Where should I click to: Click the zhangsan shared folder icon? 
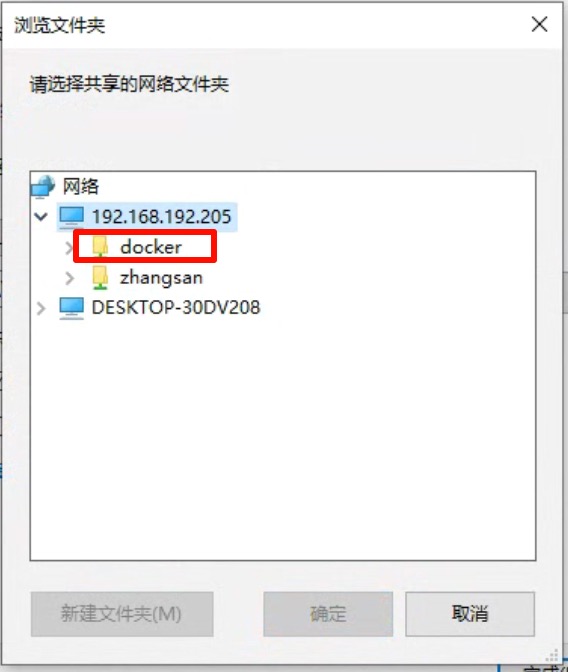click(100, 277)
